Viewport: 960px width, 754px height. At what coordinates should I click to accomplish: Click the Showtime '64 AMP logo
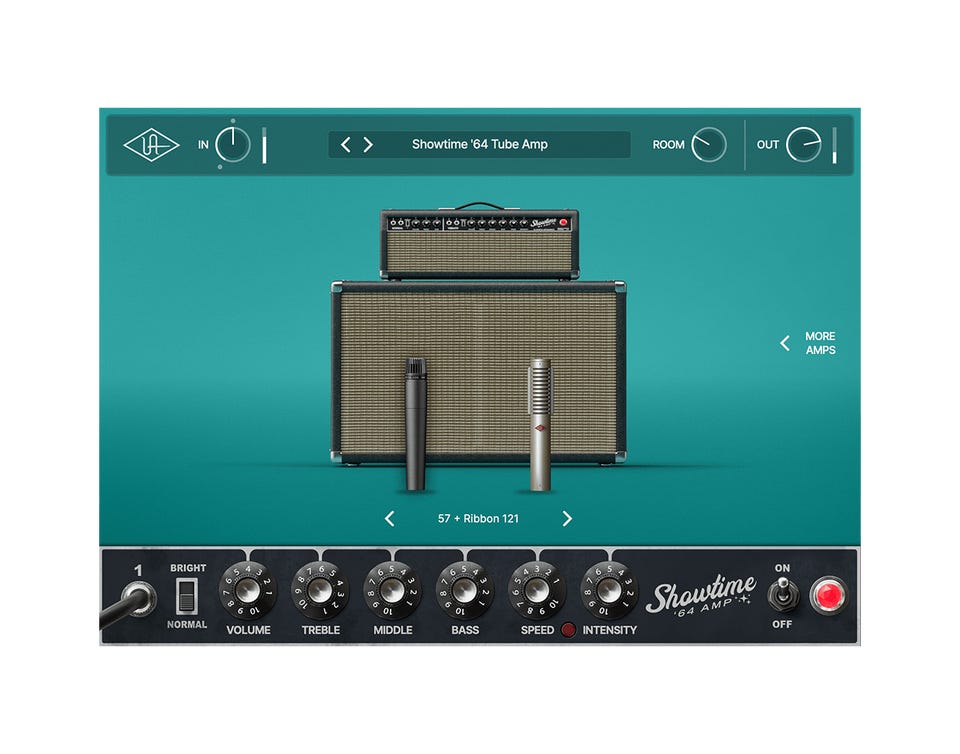click(x=701, y=595)
